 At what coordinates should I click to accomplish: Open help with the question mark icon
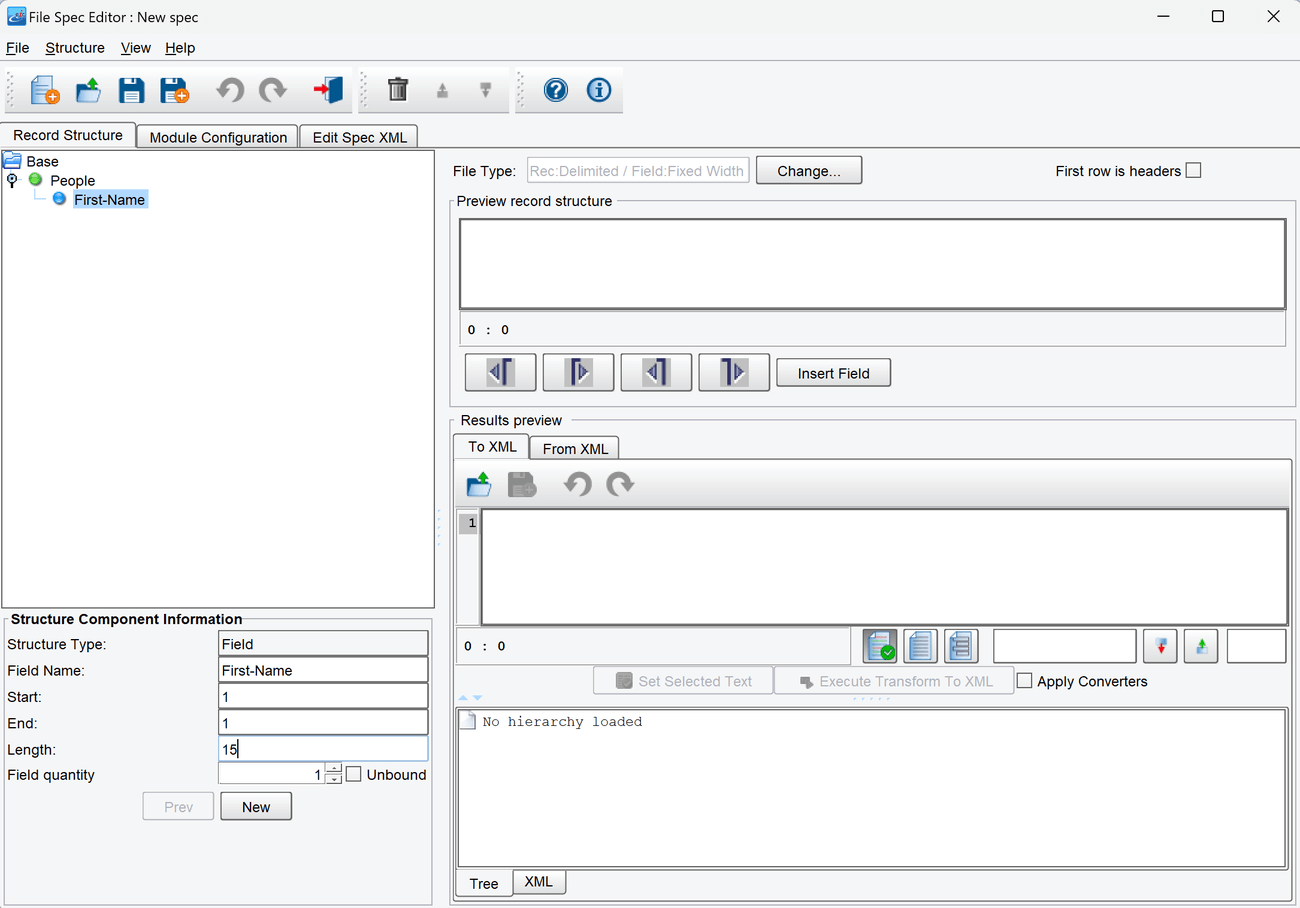(x=556, y=90)
